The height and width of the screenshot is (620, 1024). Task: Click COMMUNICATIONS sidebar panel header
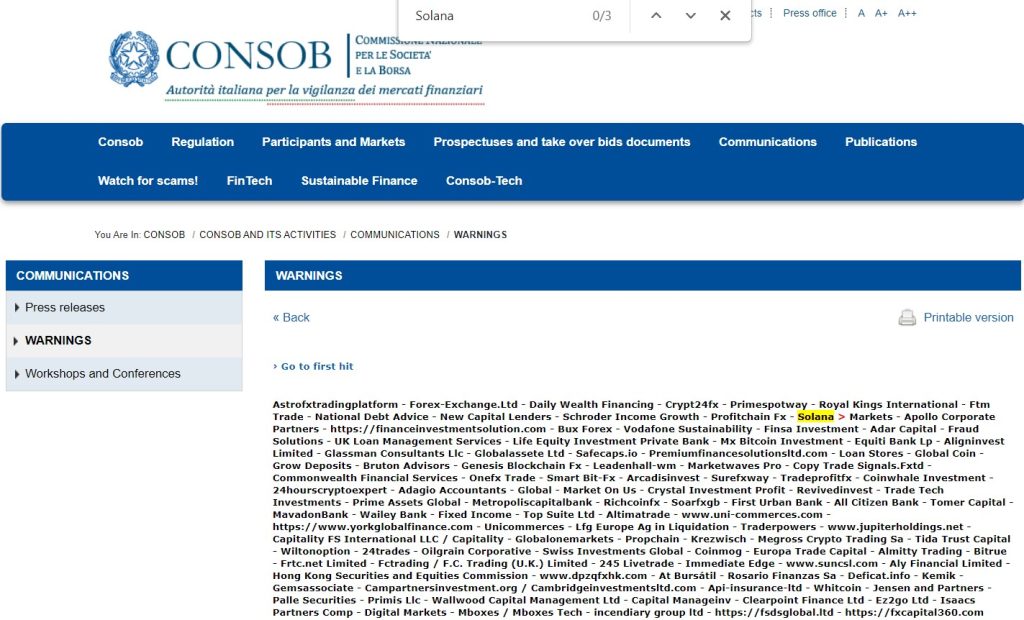(124, 276)
